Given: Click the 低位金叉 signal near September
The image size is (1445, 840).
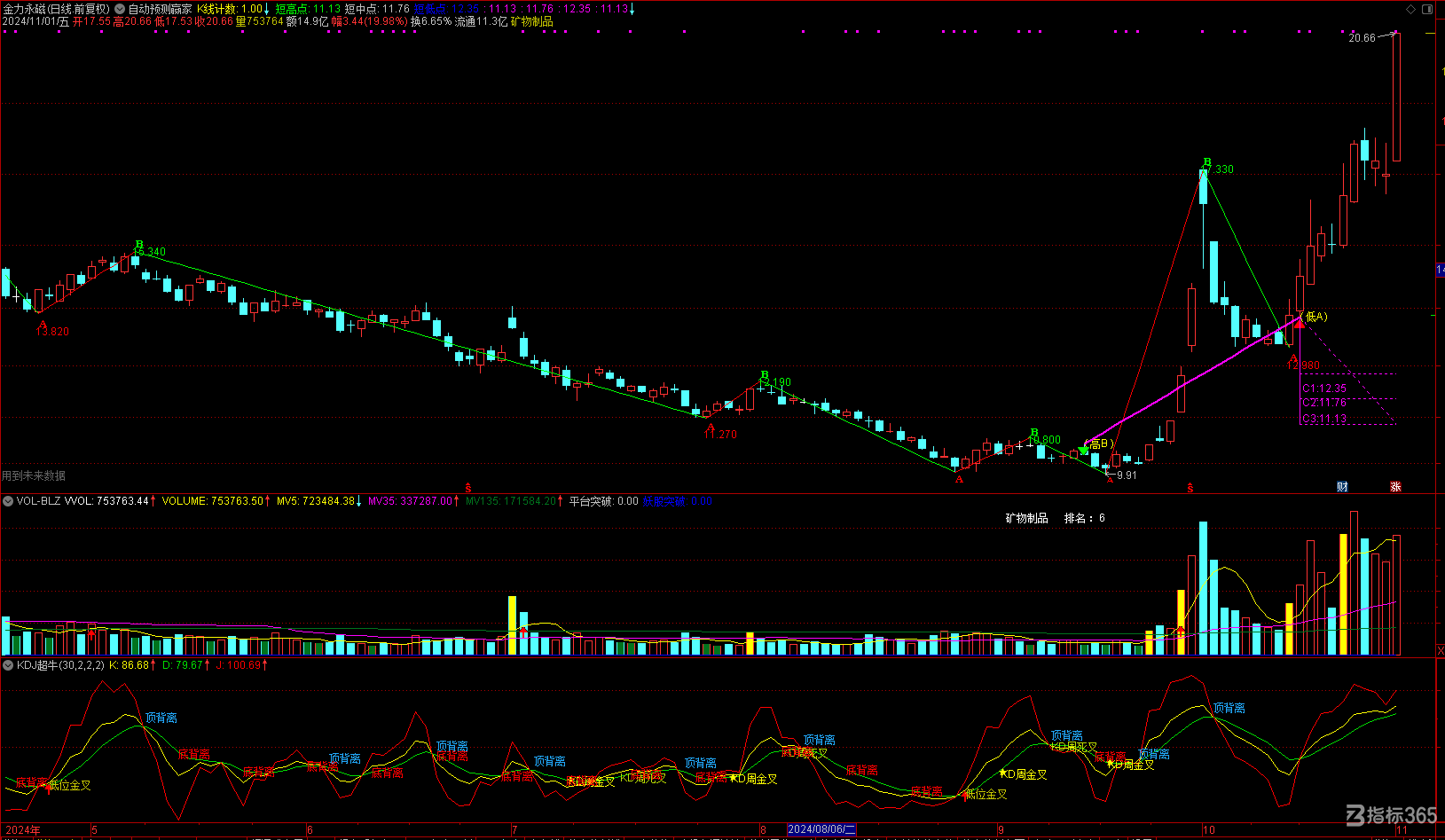Looking at the screenshot, I should (x=986, y=794).
